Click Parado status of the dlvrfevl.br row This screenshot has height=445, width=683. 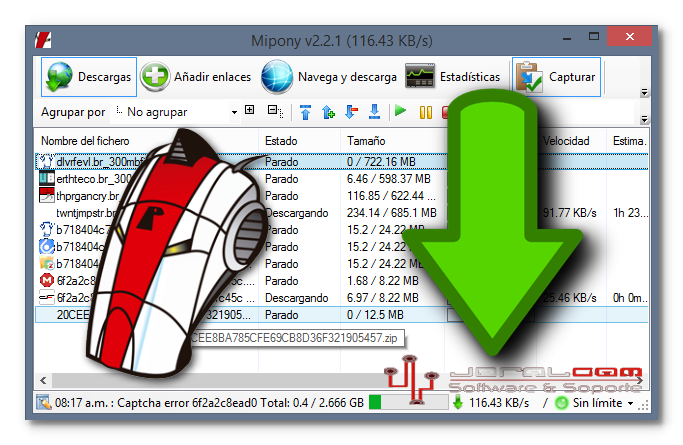click(x=281, y=162)
